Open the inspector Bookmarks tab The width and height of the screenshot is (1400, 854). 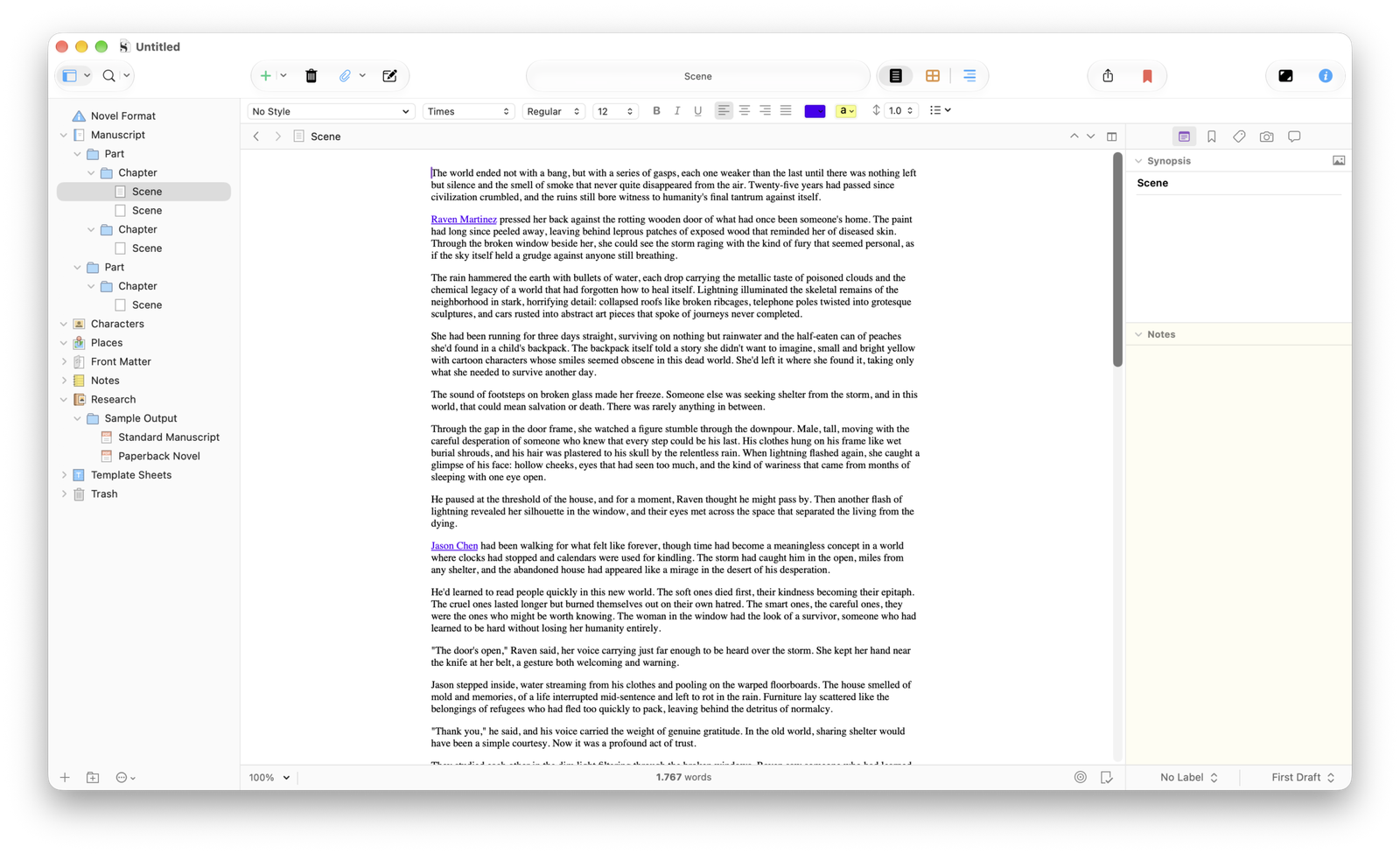tap(1212, 136)
